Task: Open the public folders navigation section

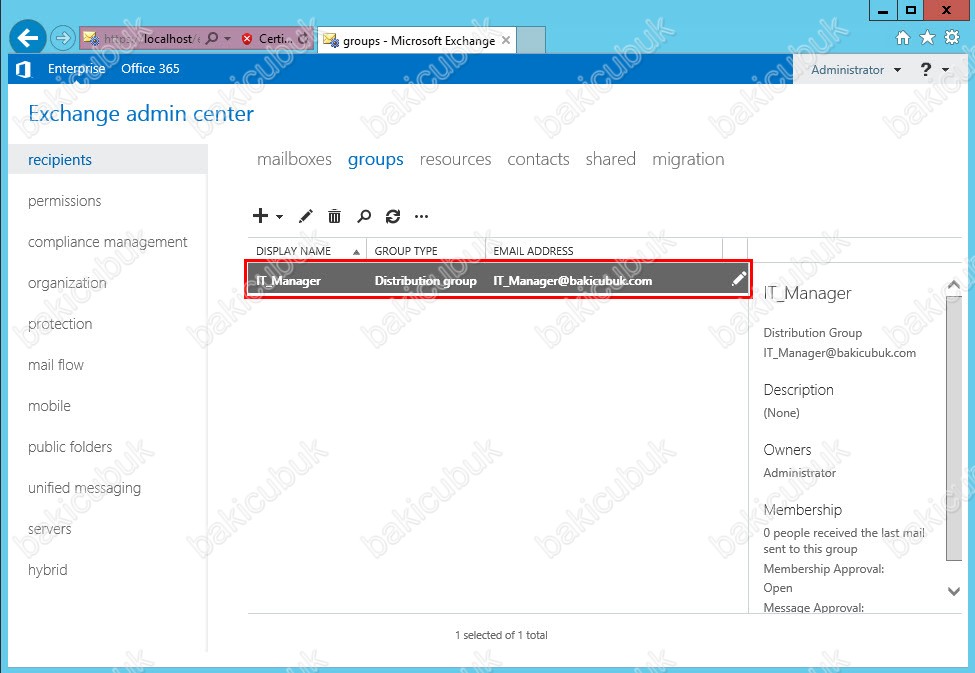Action: [x=70, y=447]
